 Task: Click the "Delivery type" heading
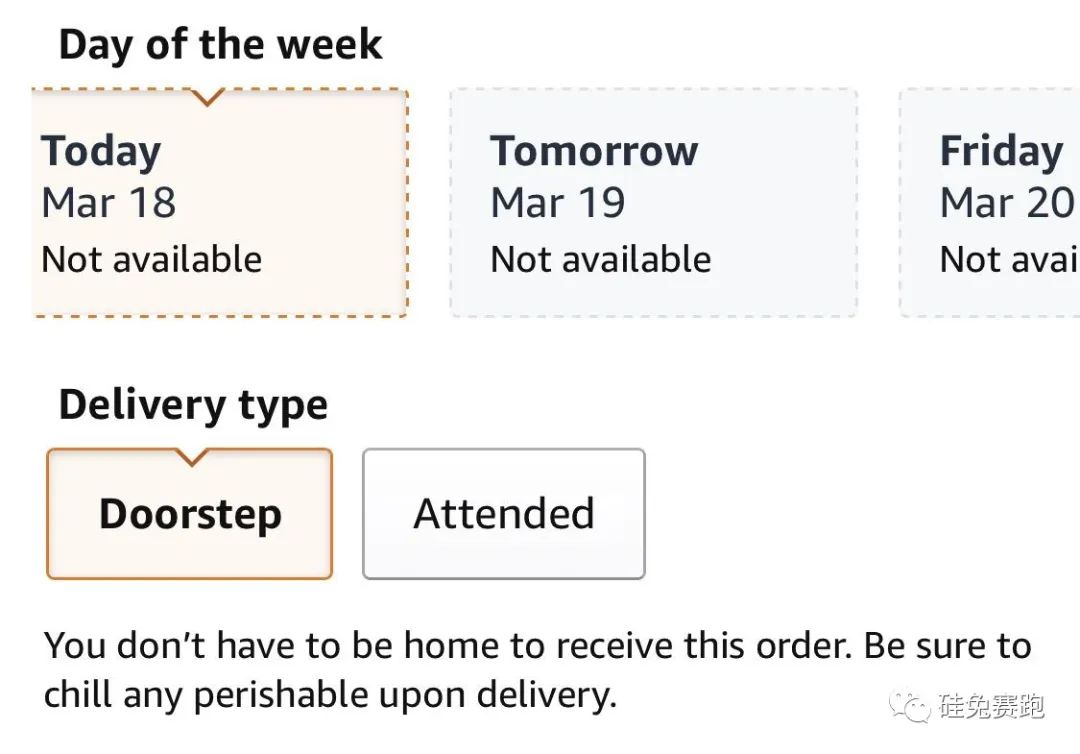193,405
